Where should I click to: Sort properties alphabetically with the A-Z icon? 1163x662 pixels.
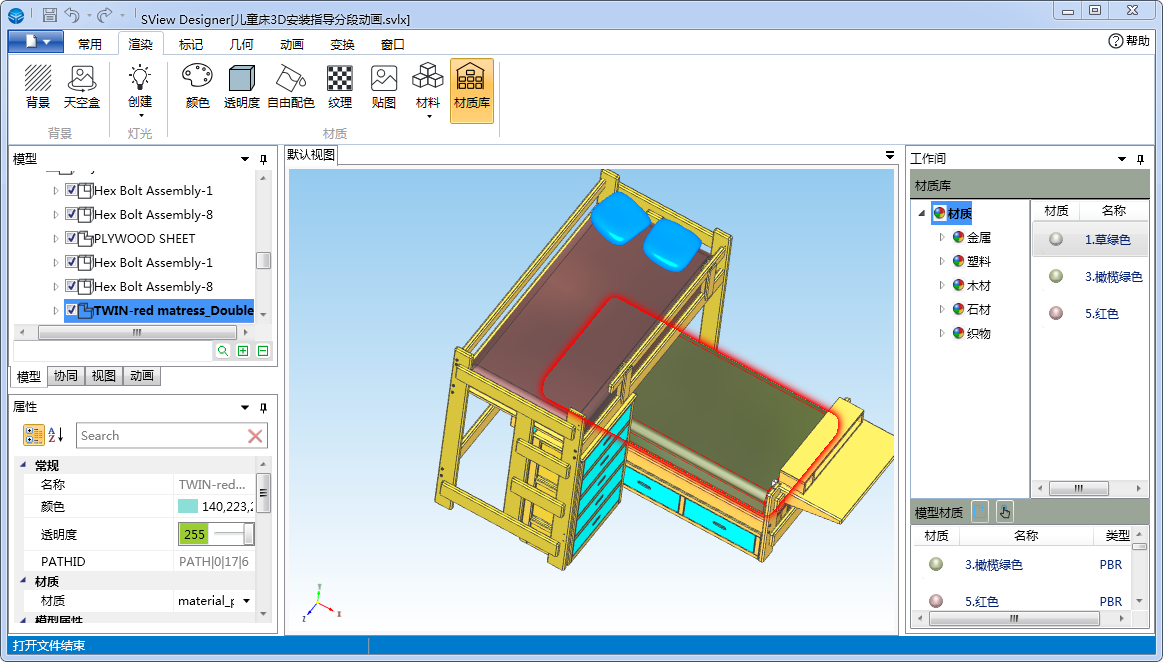pyautogui.click(x=56, y=435)
